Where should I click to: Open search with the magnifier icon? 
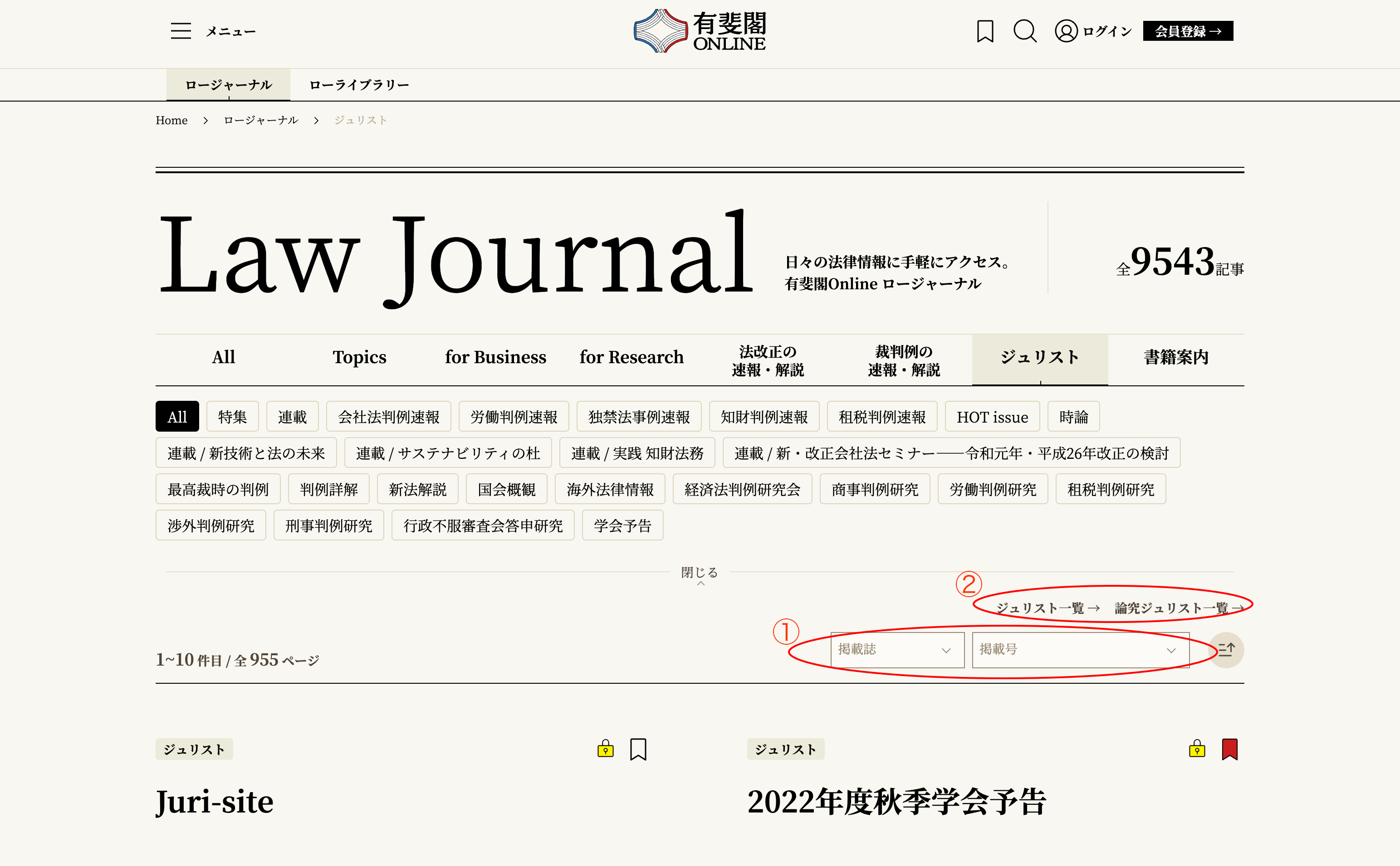point(1025,31)
